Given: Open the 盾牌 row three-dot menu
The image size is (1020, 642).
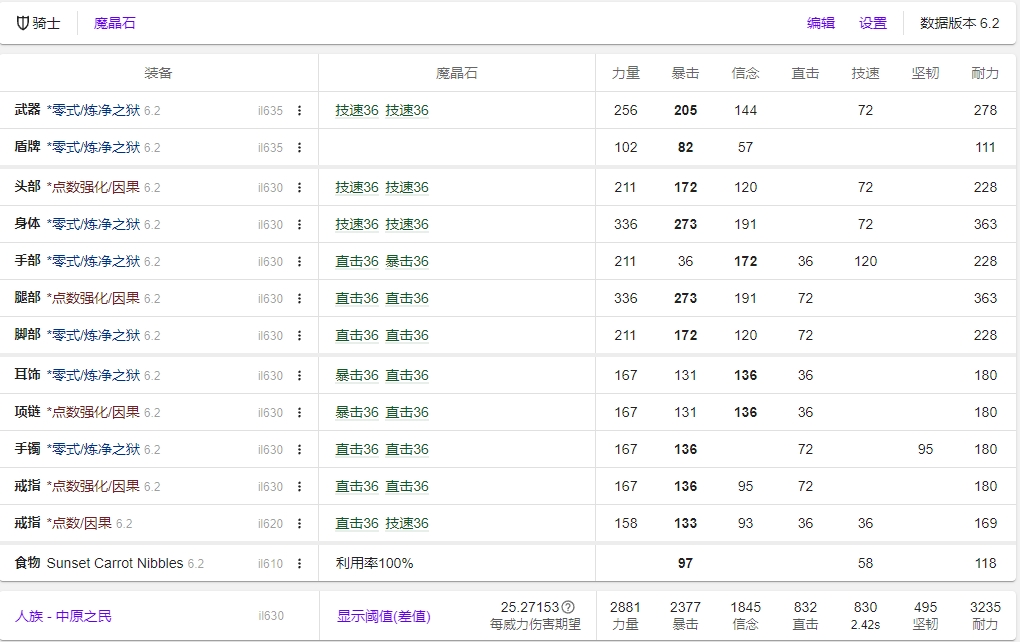Looking at the screenshot, I should [299, 148].
